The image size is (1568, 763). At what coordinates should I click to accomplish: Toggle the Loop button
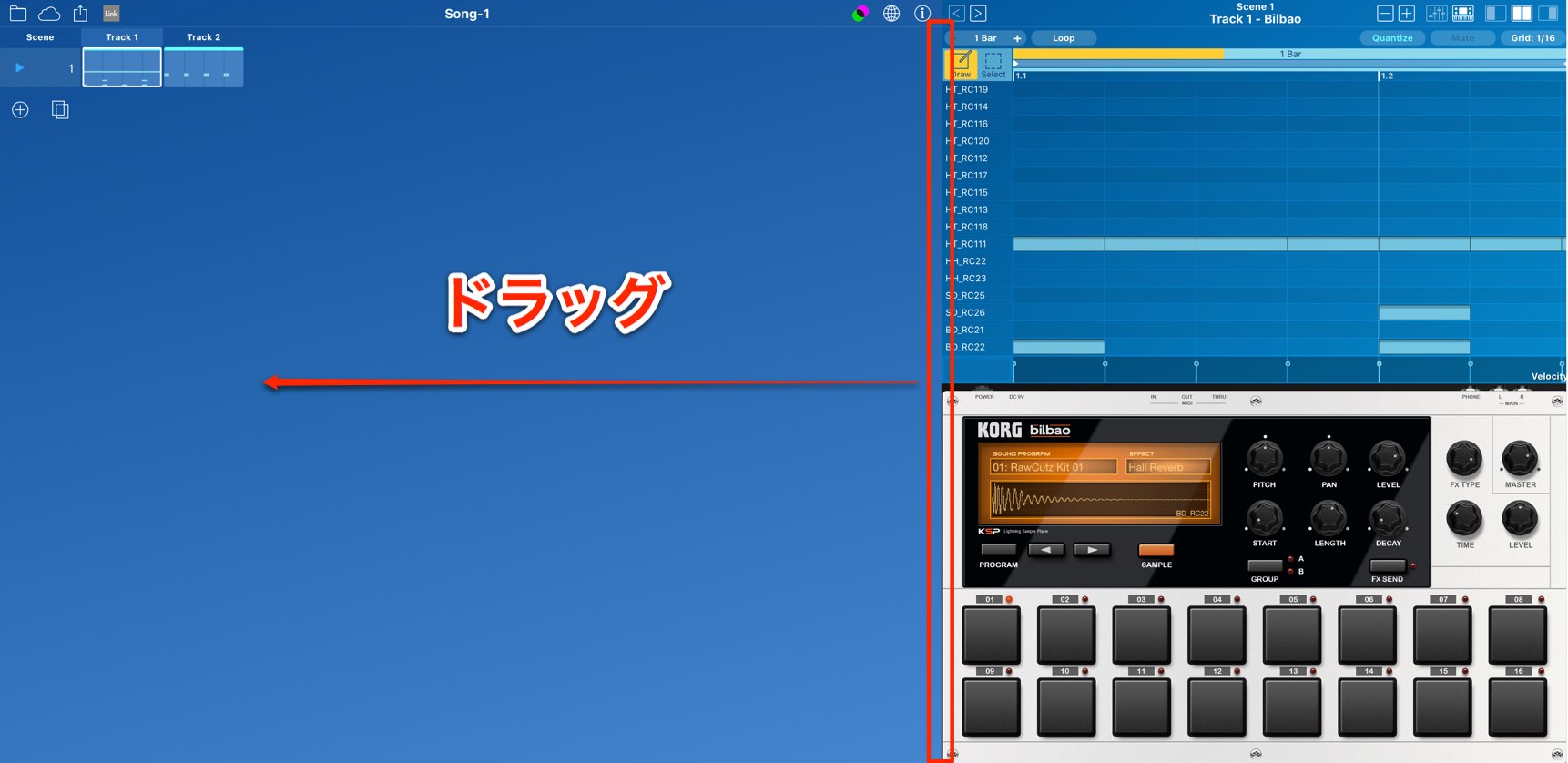point(1064,38)
